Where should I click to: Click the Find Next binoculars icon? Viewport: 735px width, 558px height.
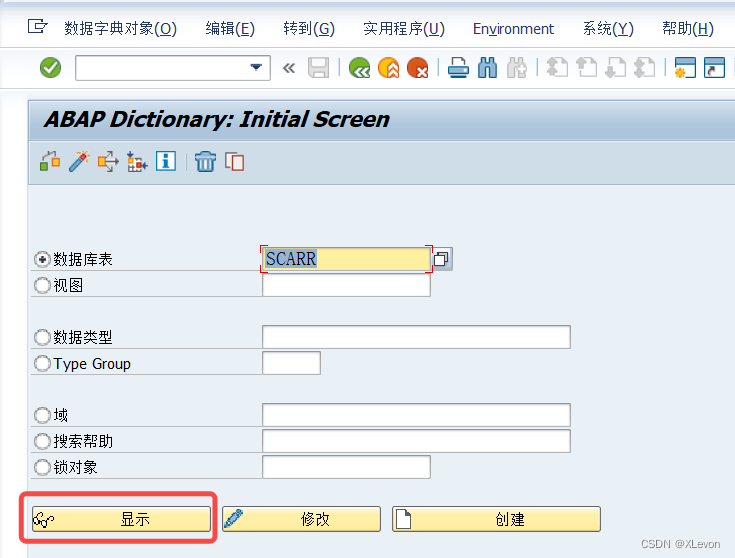click(x=517, y=68)
